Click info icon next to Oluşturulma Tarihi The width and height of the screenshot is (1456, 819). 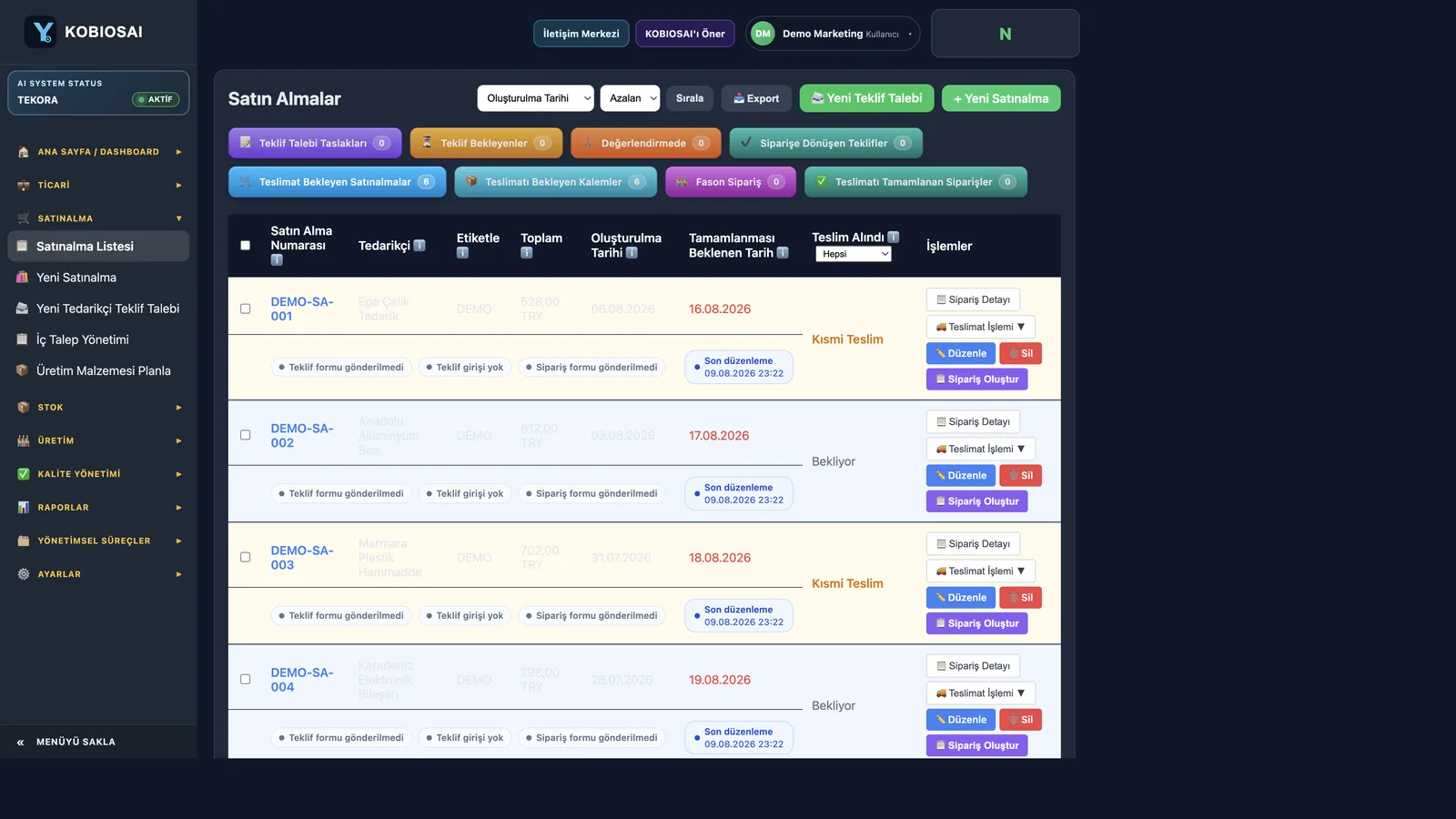coord(632,253)
